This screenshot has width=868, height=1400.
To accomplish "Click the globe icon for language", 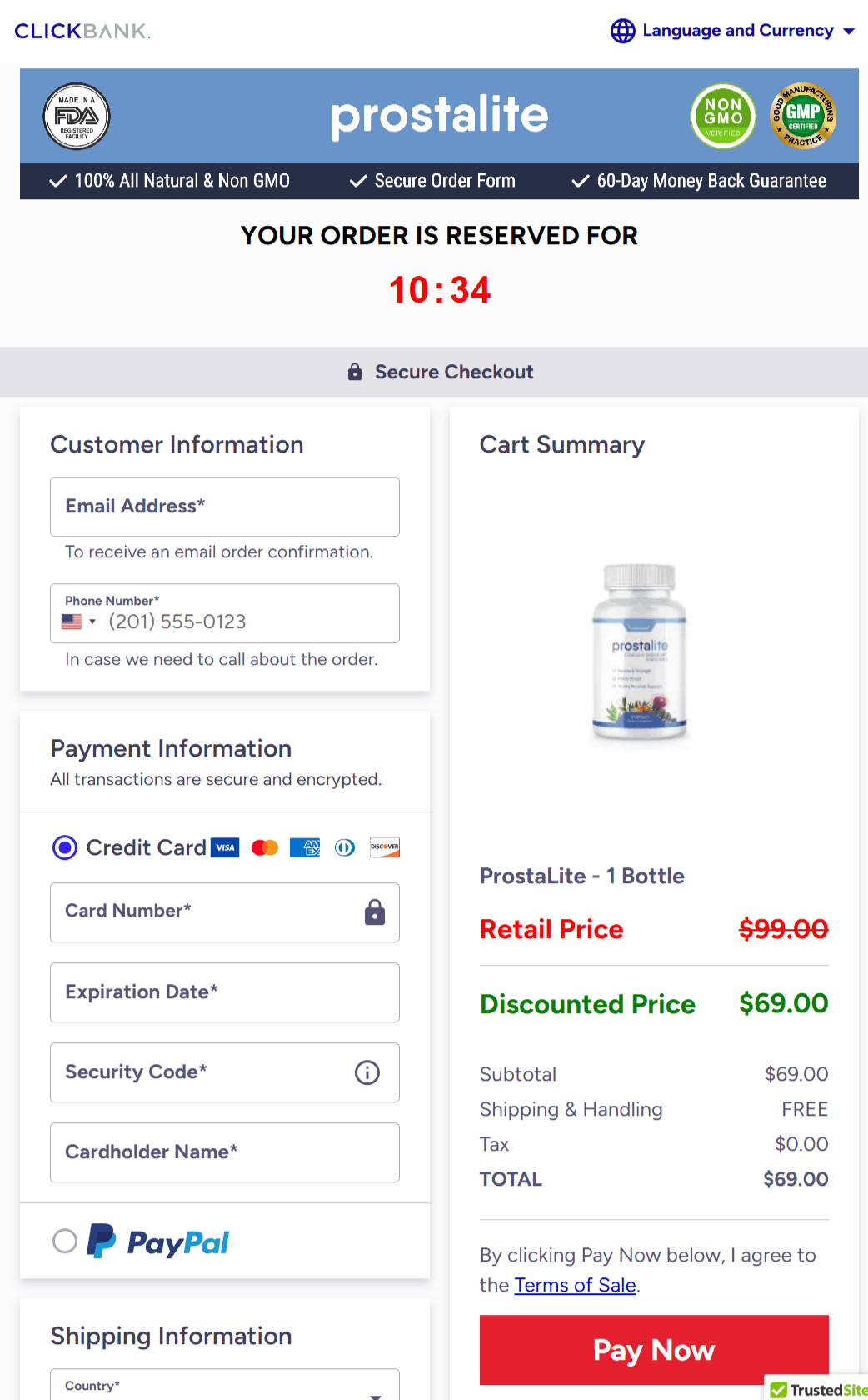I will tap(622, 31).
